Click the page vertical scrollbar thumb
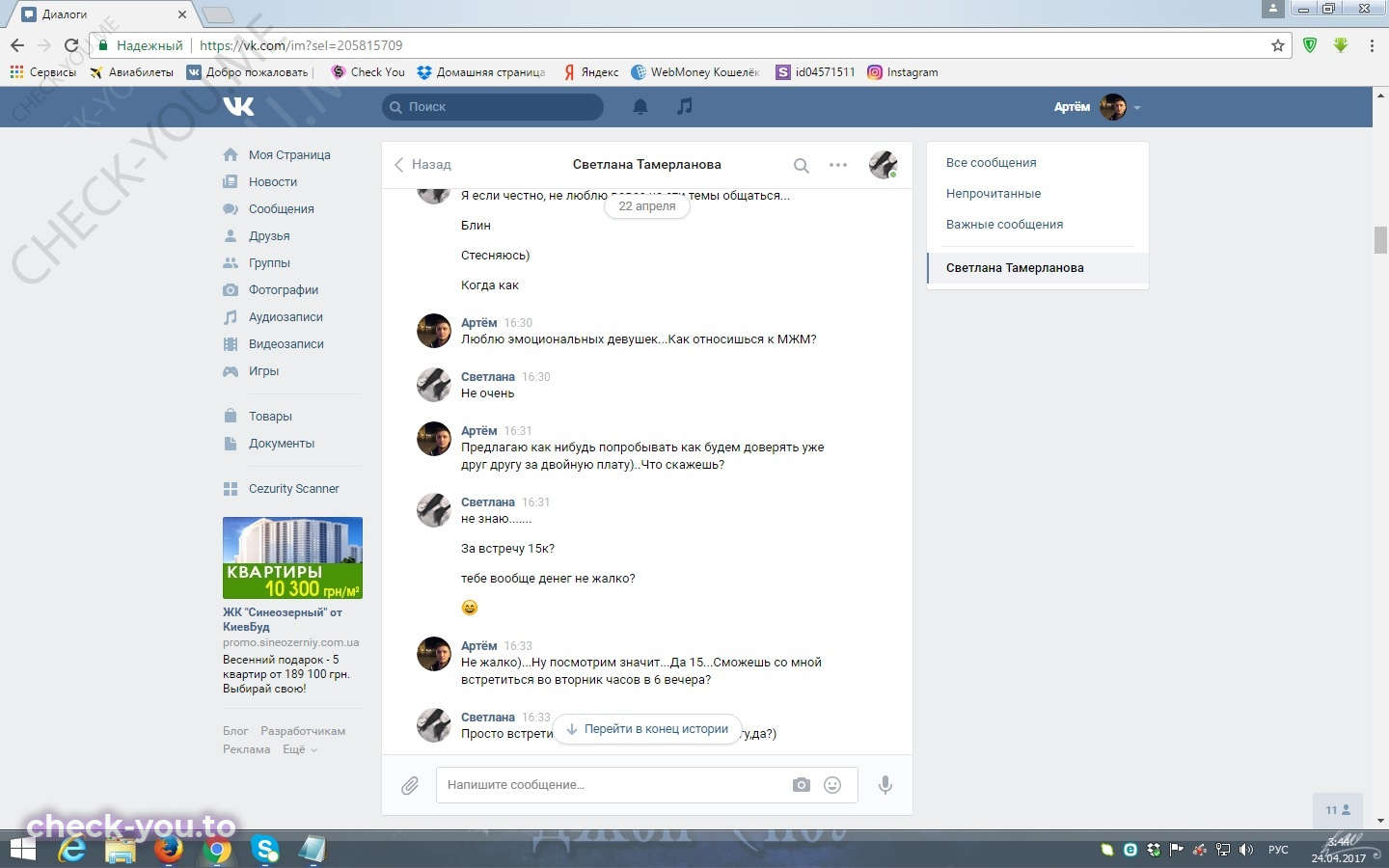 pos(1380,240)
